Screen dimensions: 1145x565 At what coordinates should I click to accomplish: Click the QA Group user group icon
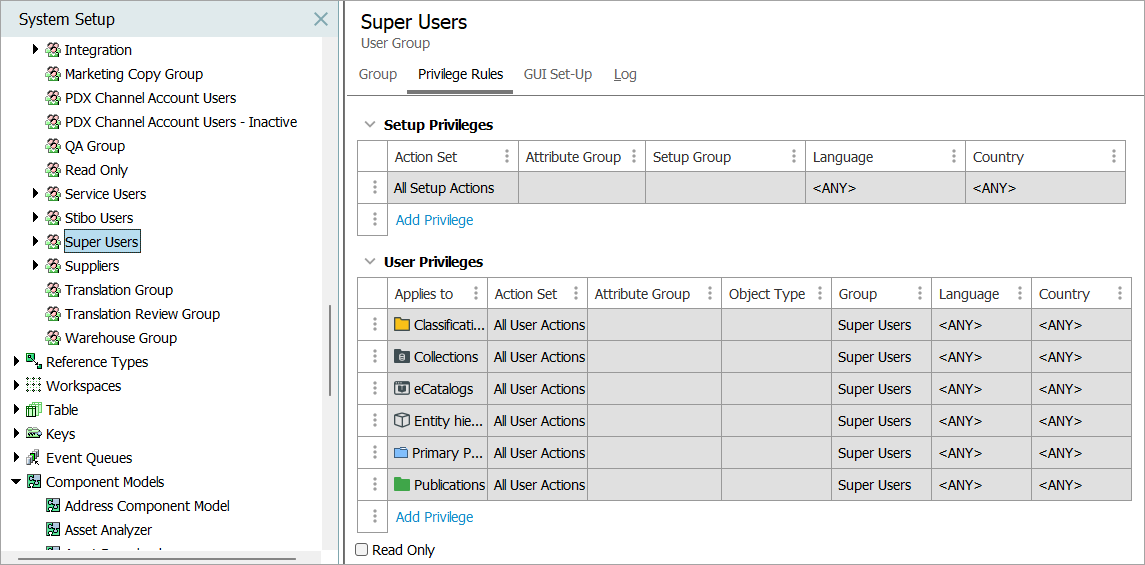[x=53, y=146]
